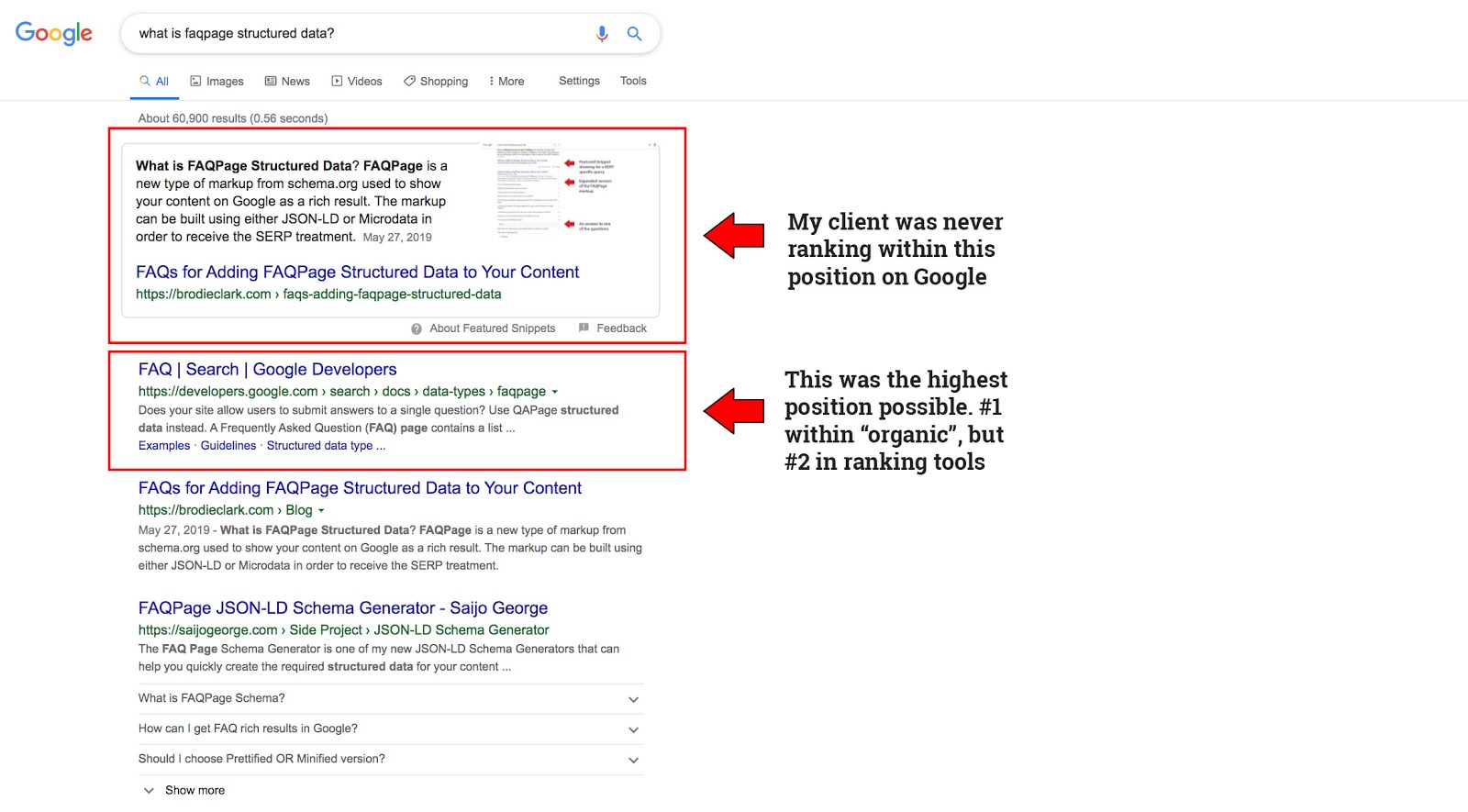Select the Shopping tab
The height and width of the screenshot is (812, 1468).
[436, 82]
